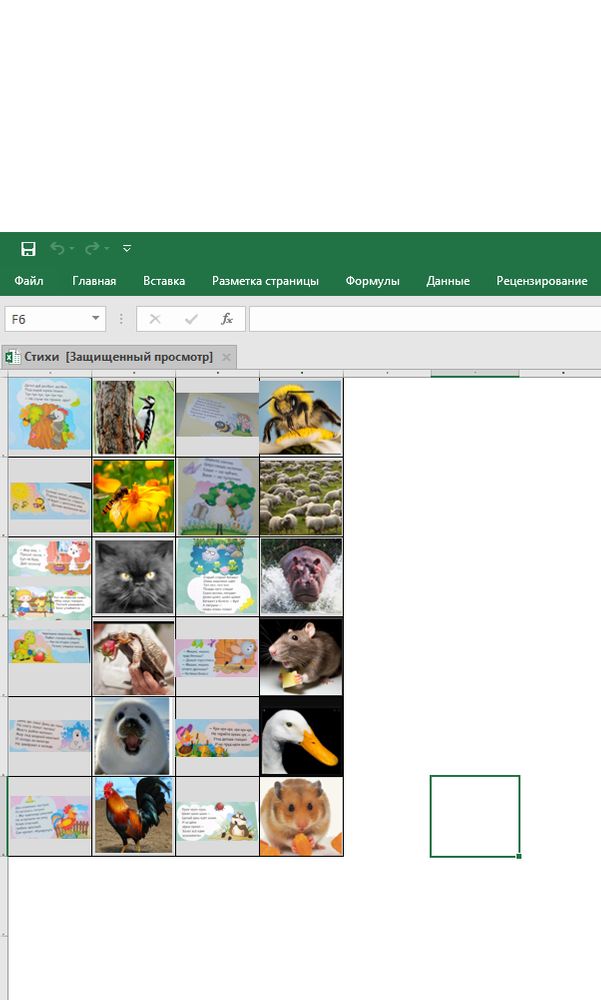
Task: Select the rooster picture in the sheet
Action: (x=133, y=816)
